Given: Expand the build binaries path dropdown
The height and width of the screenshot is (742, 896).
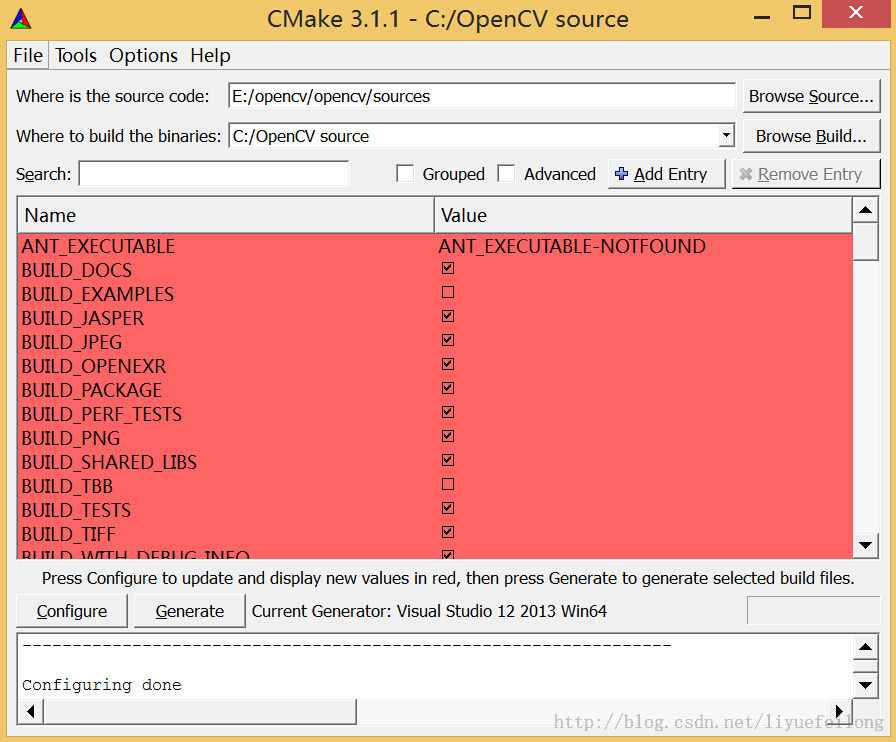Looking at the screenshot, I should pyautogui.click(x=726, y=136).
